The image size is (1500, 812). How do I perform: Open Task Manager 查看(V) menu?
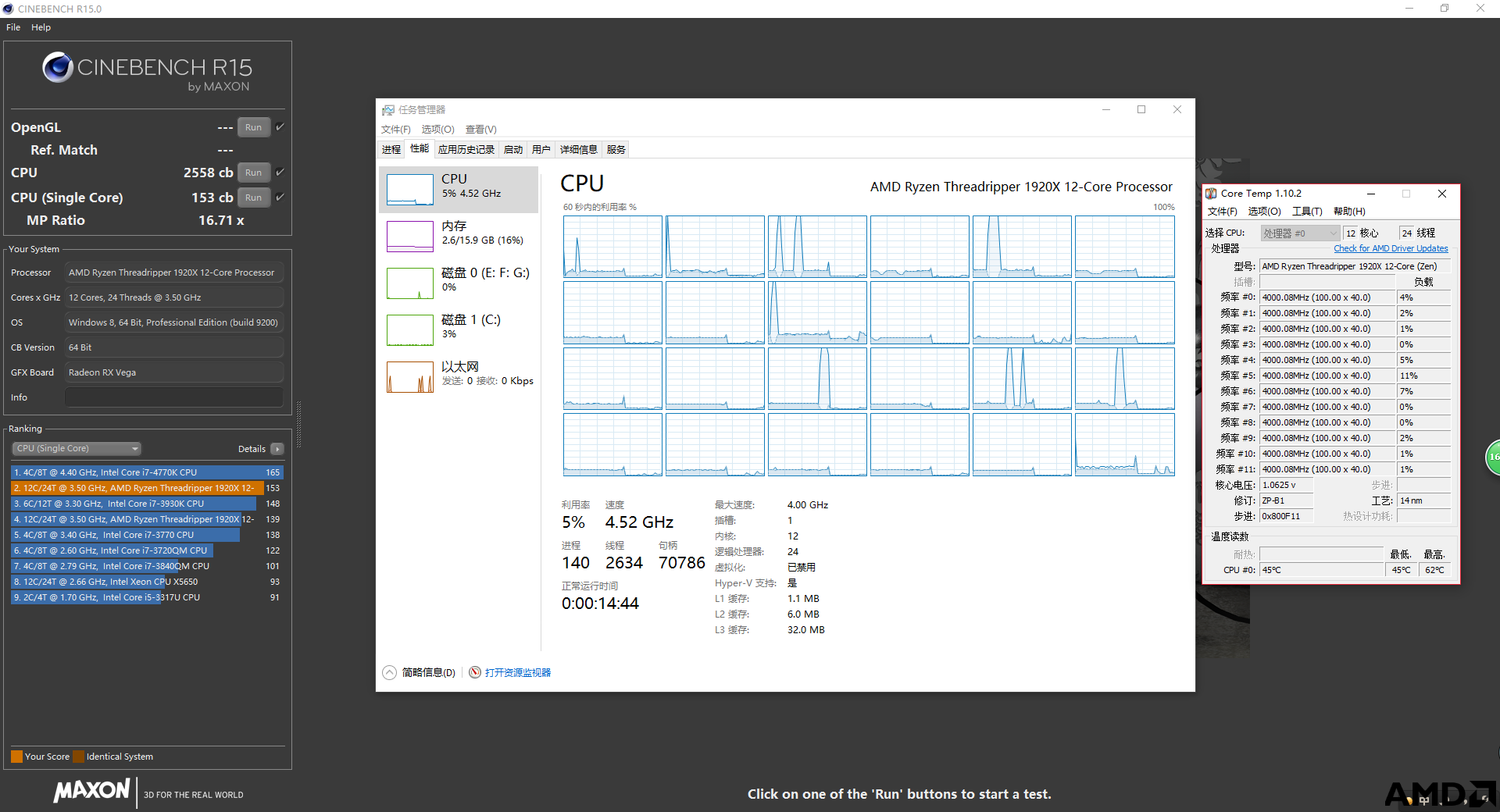coord(480,130)
